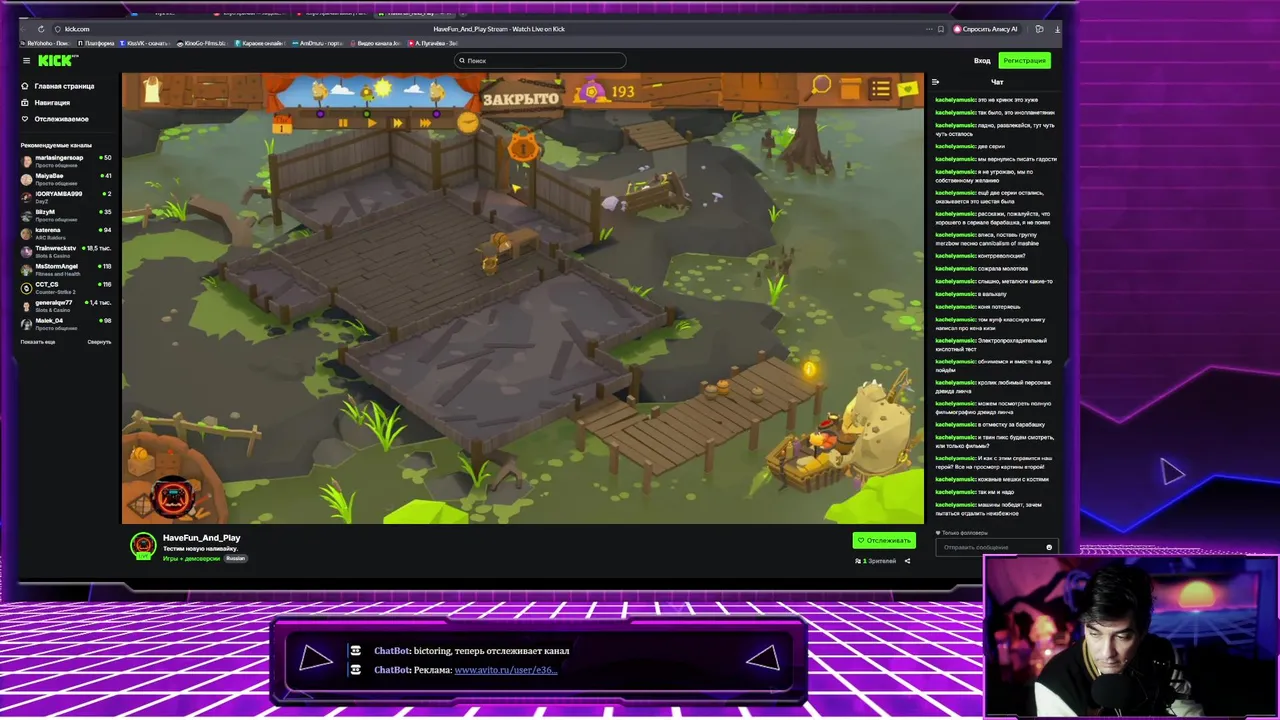Image resolution: width=1280 pixels, height=720 pixels.
Task: Select Malek_04 channel row
Action: pyautogui.click(x=66, y=323)
